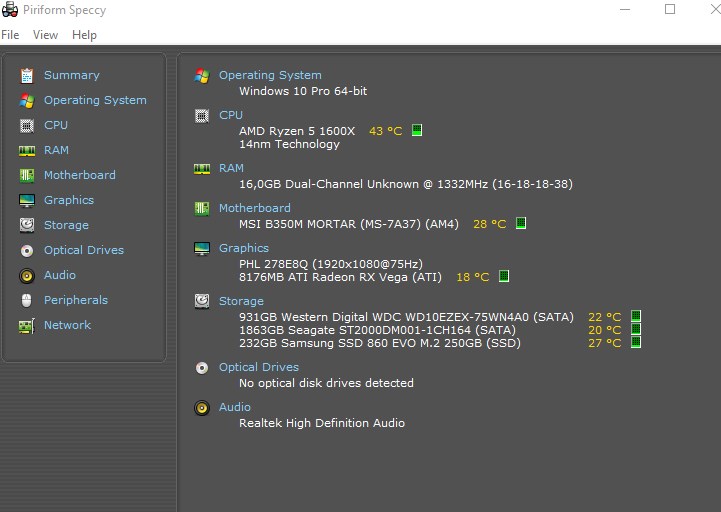Viewport: 721px width, 512px height.
Task: Click the Seagate temperature indicator beside 20 °C
Action: 636,329
